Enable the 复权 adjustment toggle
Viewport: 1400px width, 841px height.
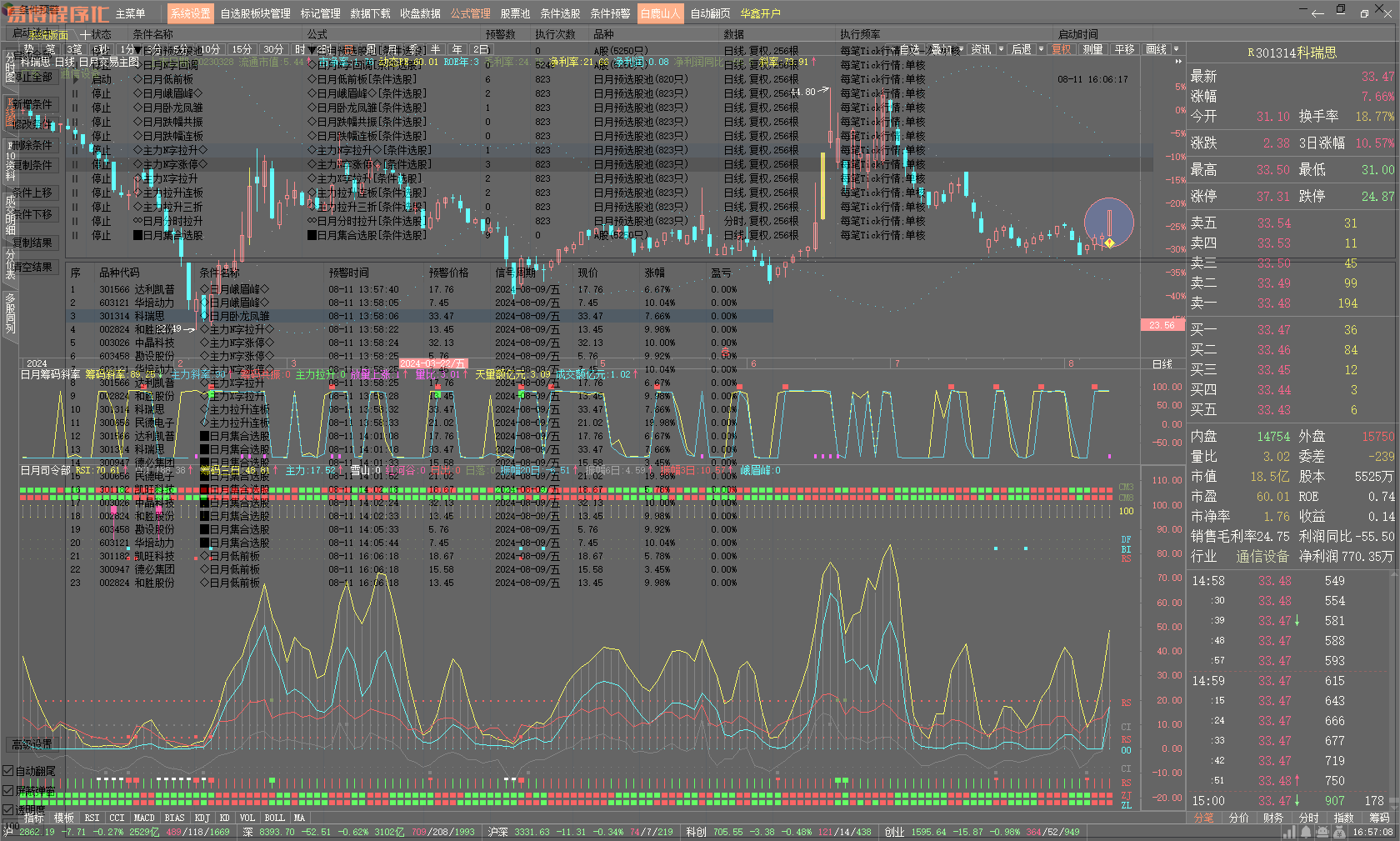(x=1062, y=50)
